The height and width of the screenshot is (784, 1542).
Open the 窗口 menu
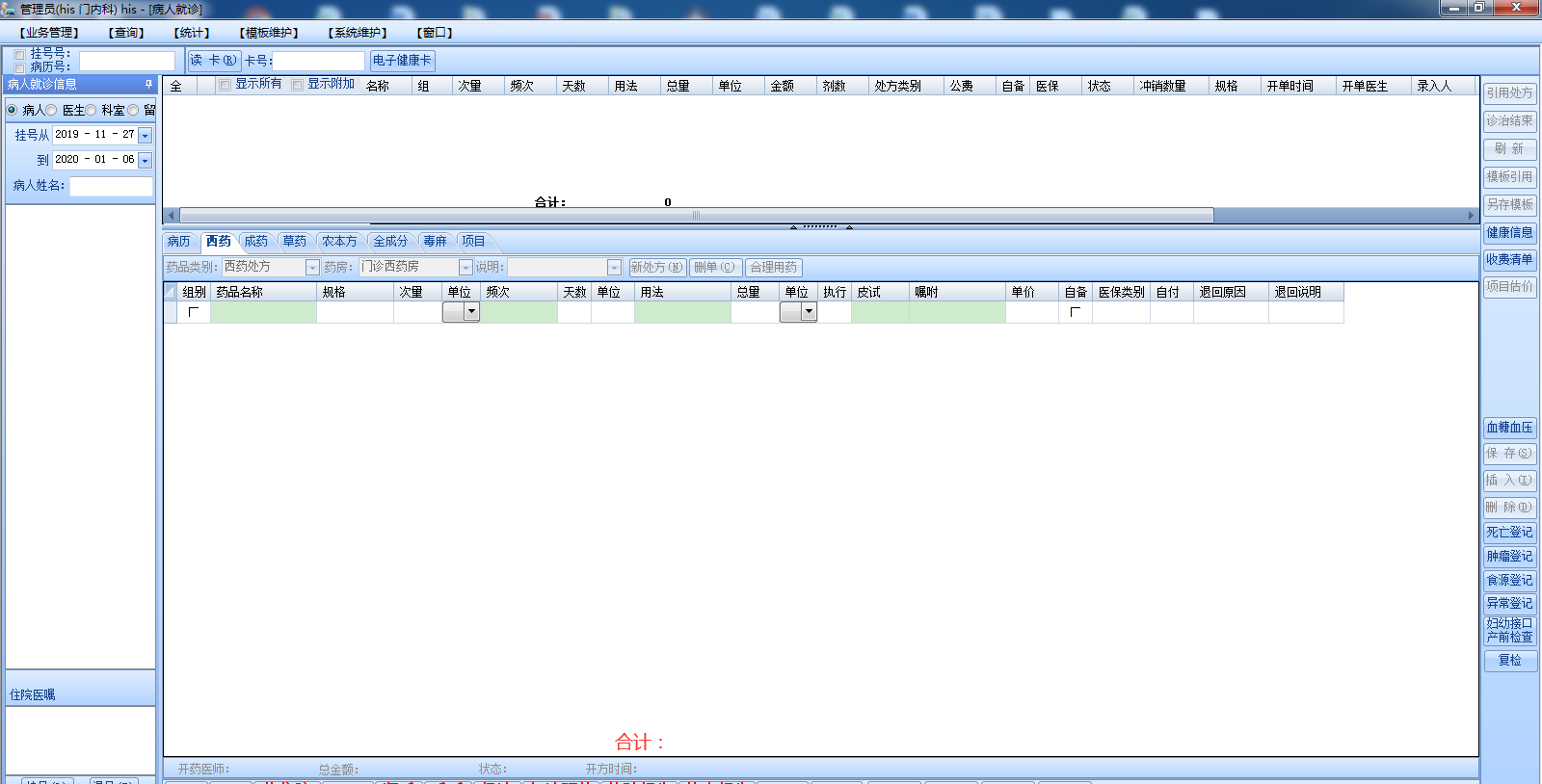tap(435, 33)
